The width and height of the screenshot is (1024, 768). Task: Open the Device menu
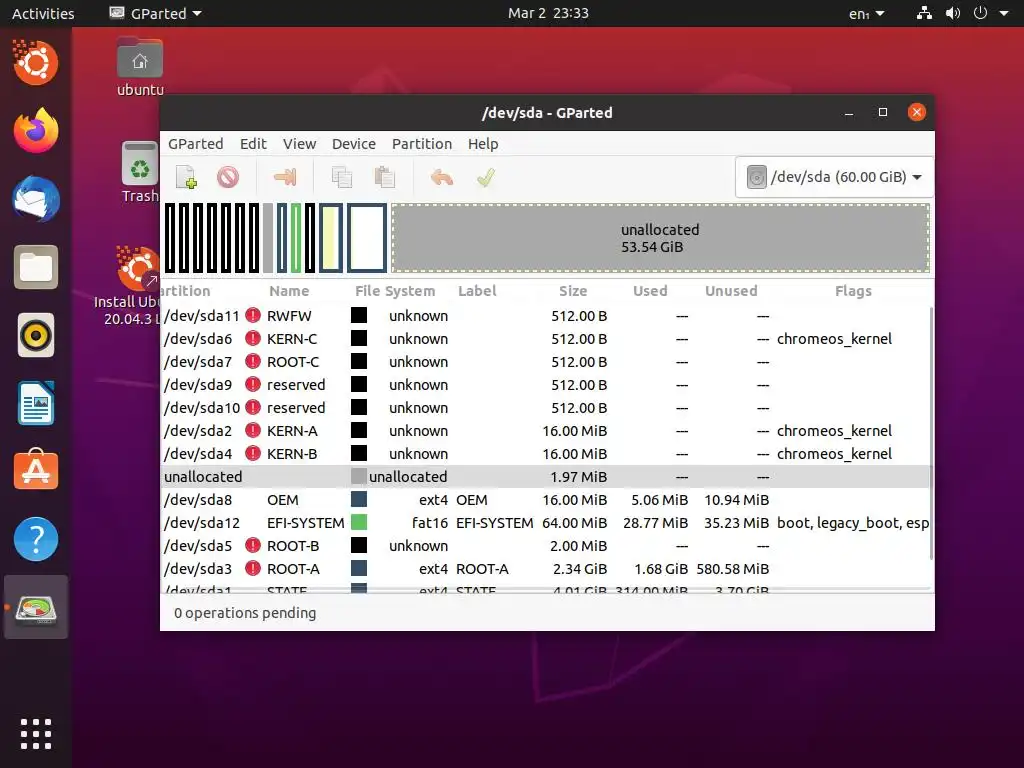353,144
